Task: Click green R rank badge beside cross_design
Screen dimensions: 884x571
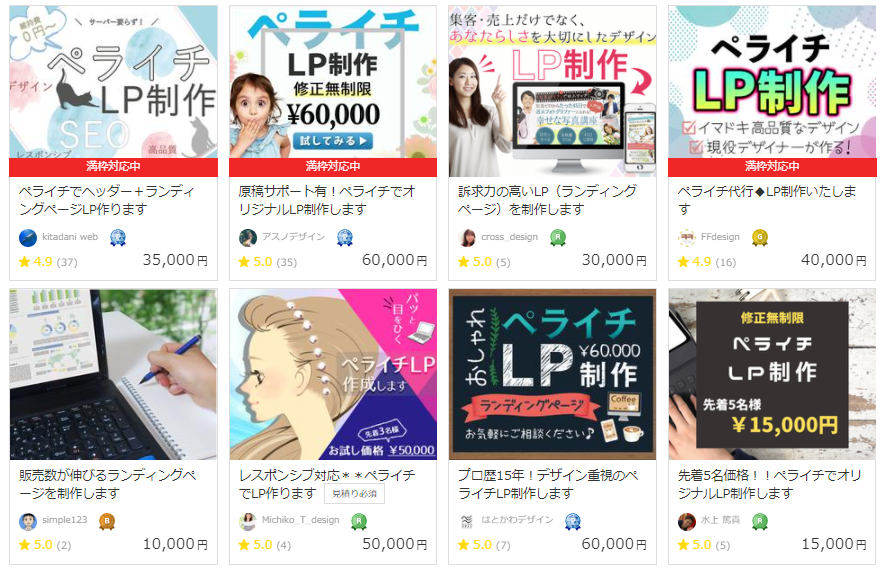Action: click(558, 237)
